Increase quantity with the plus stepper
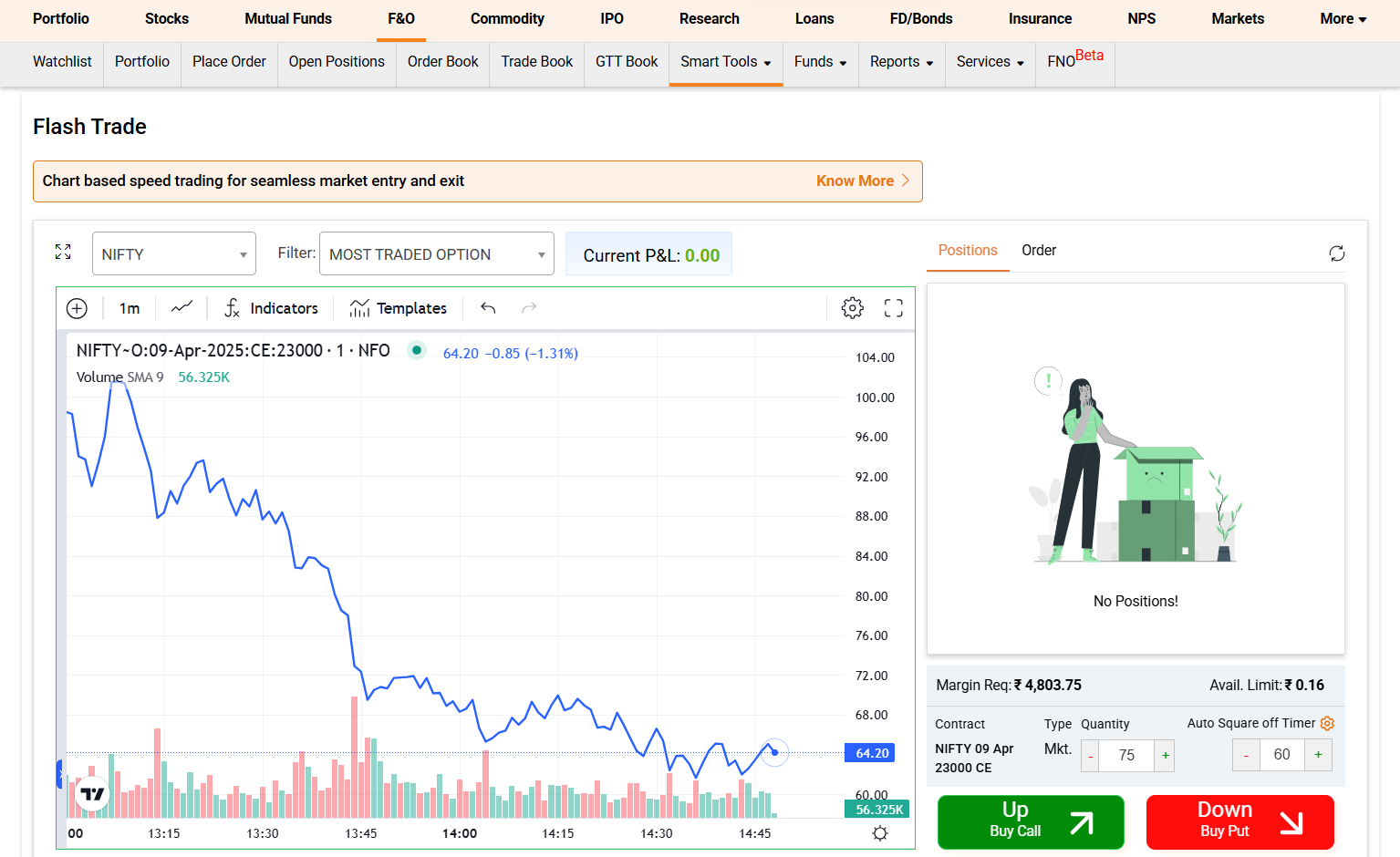Viewport: 1400px width, 857px height. click(1165, 755)
